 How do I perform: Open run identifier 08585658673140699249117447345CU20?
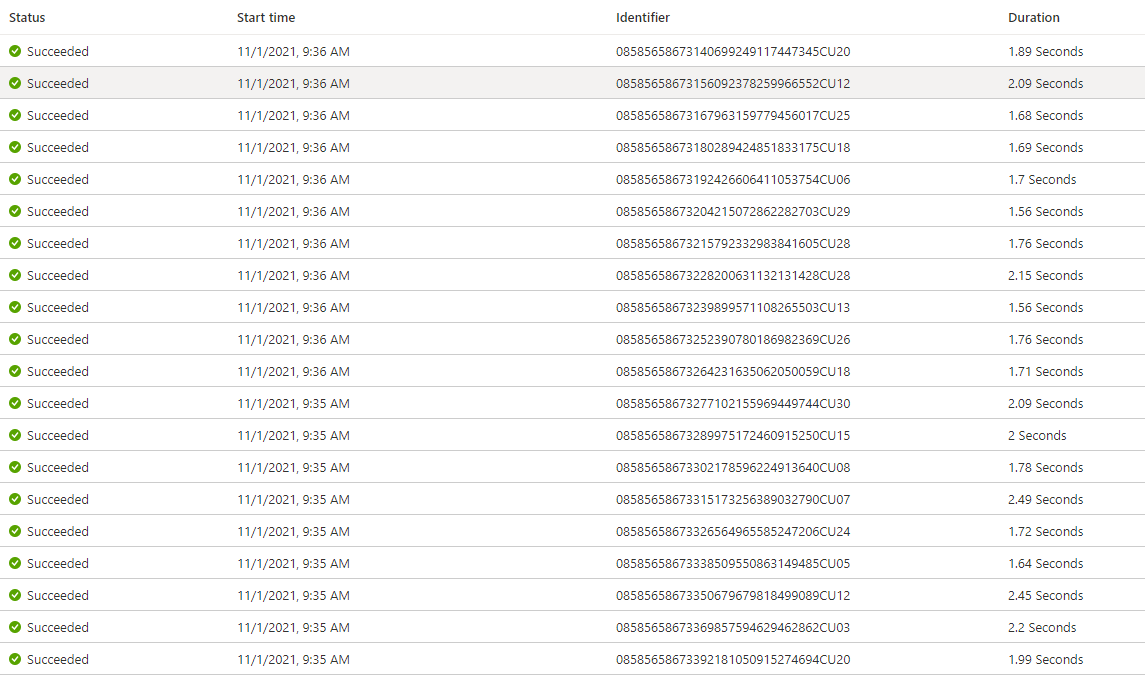(x=733, y=52)
